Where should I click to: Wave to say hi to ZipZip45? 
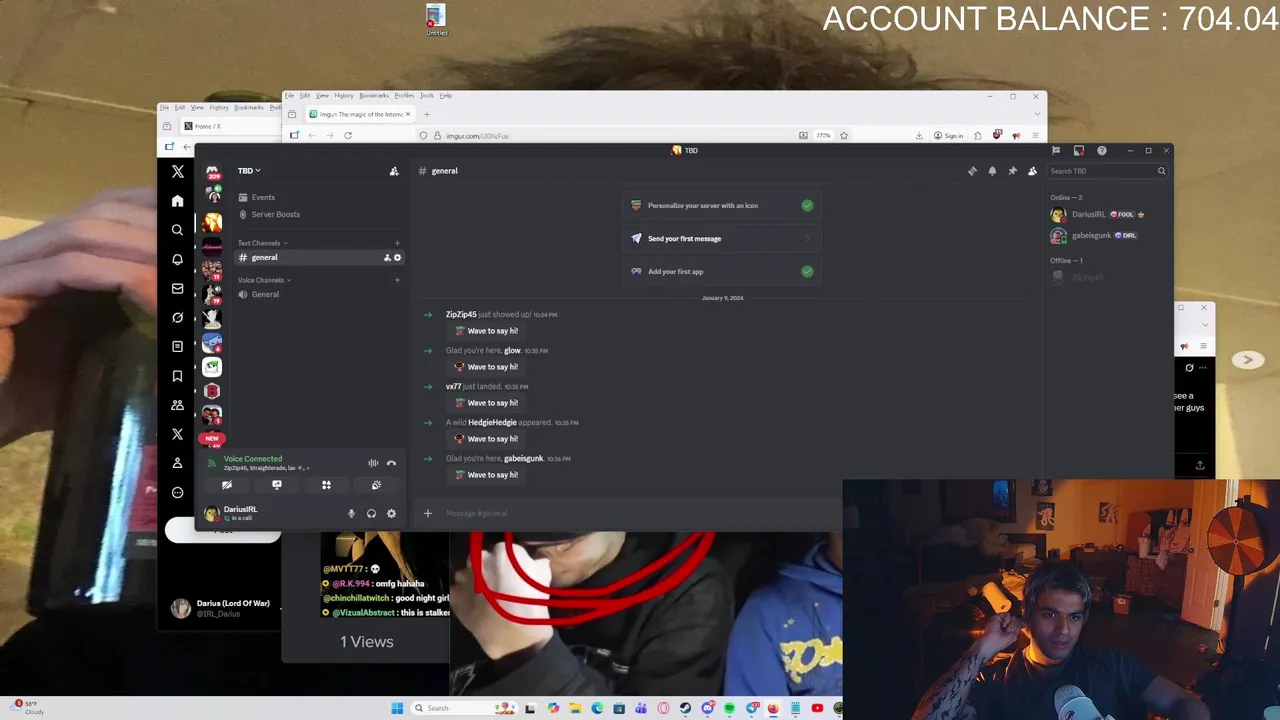click(486, 331)
